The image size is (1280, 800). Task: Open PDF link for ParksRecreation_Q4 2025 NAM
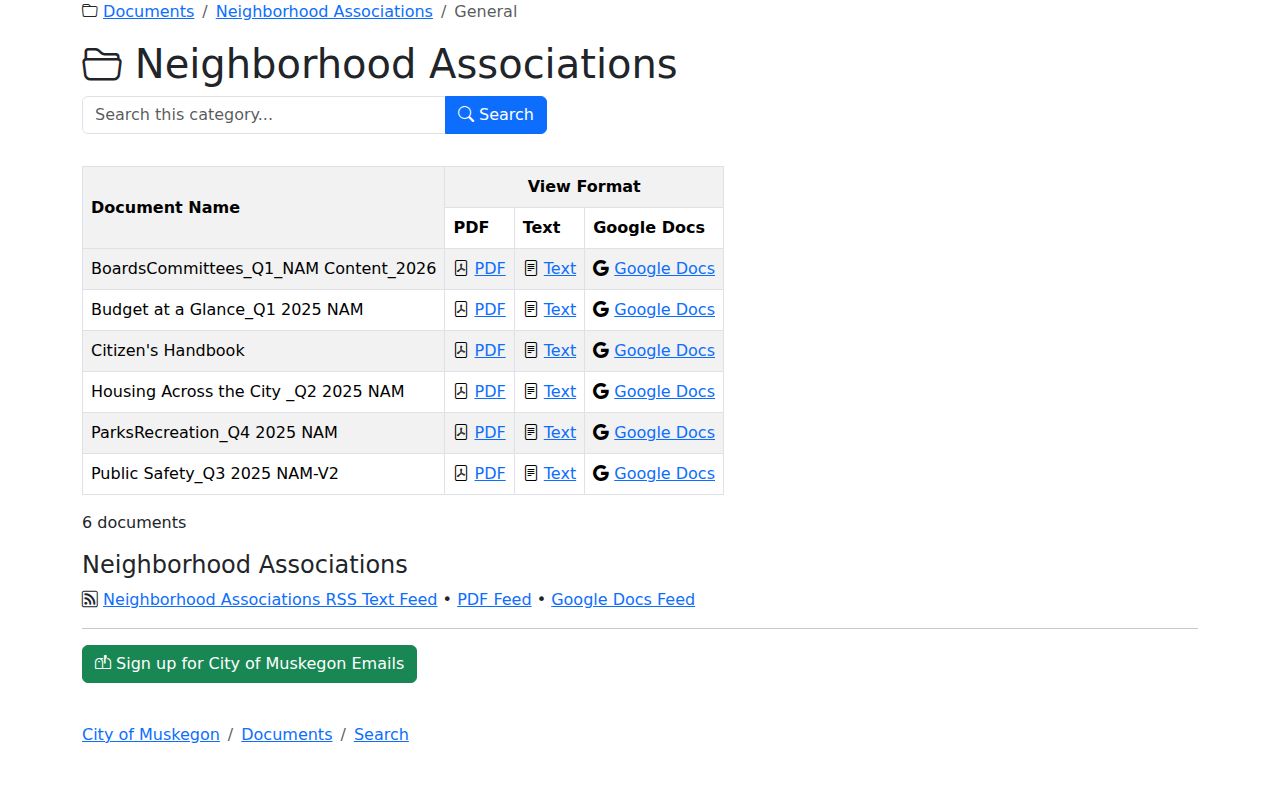pyautogui.click(x=490, y=432)
